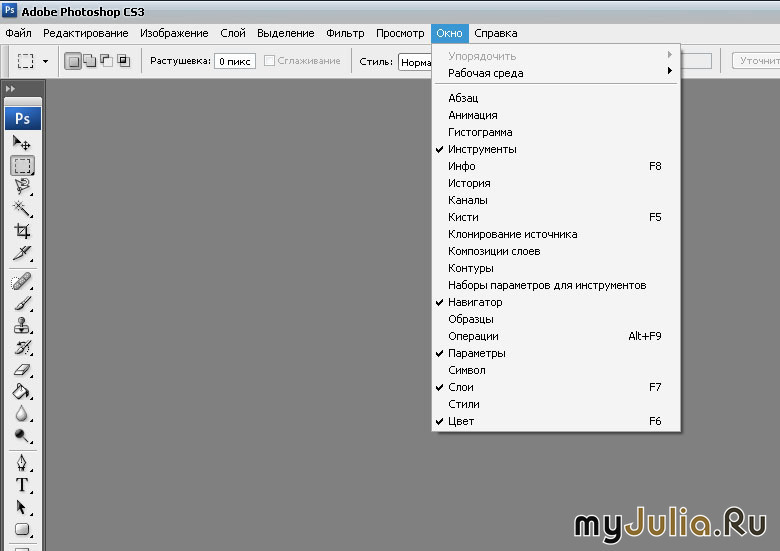Select the Rectangular Marquee tool in toolbox
Screen dimensions: 780x551
pyautogui.click(x=22, y=165)
